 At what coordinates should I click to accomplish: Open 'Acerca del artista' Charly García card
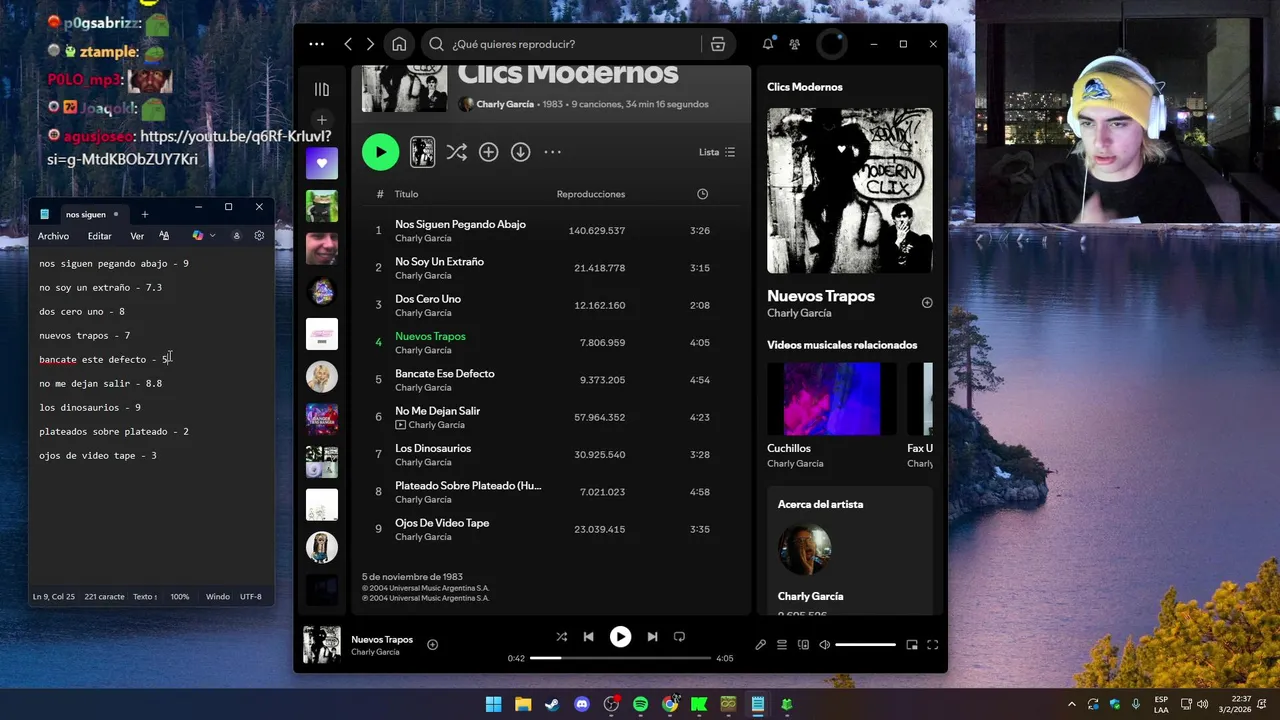(850, 550)
